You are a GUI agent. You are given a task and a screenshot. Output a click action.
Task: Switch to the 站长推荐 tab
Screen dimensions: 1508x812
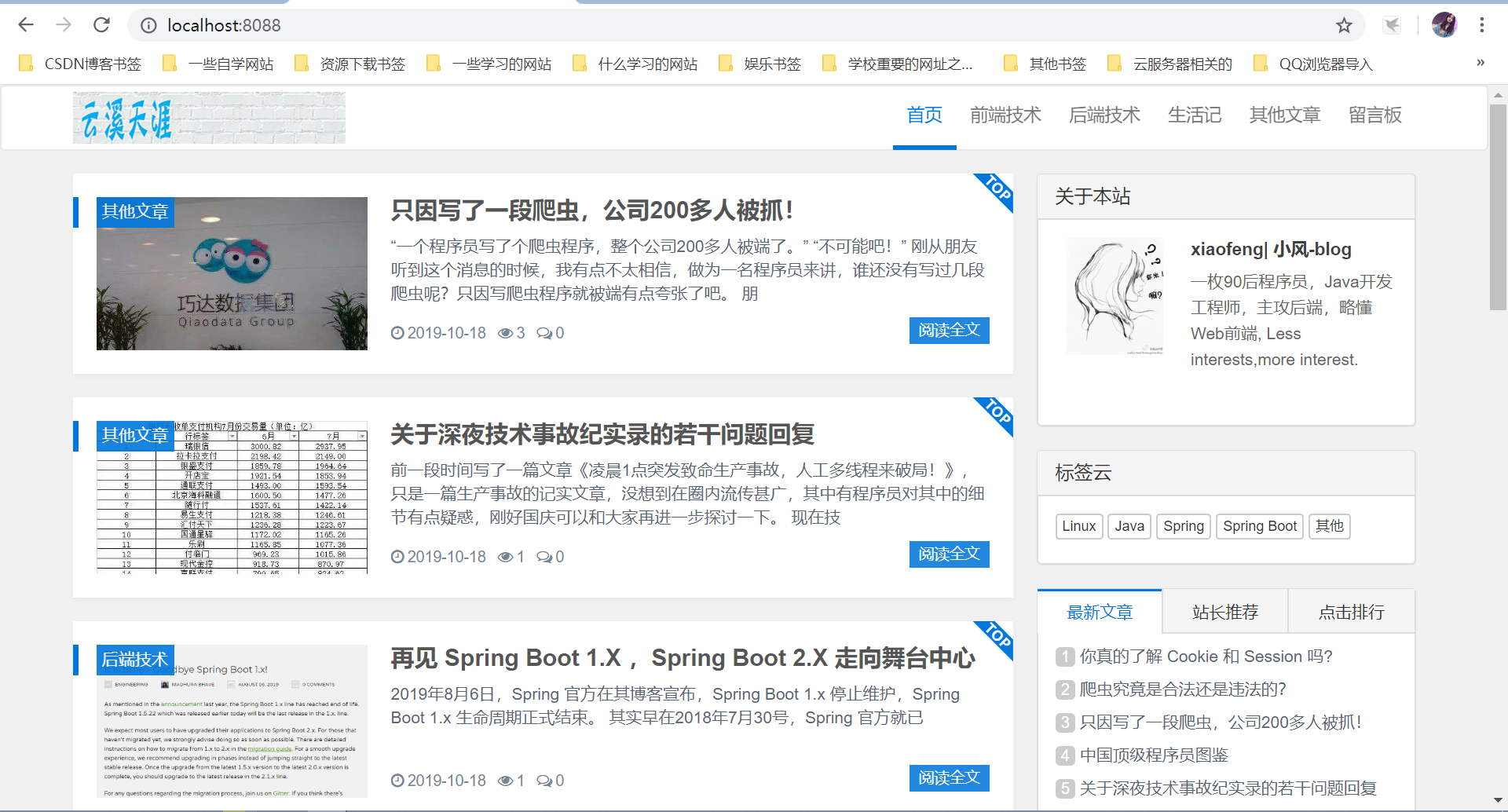[x=1225, y=612]
